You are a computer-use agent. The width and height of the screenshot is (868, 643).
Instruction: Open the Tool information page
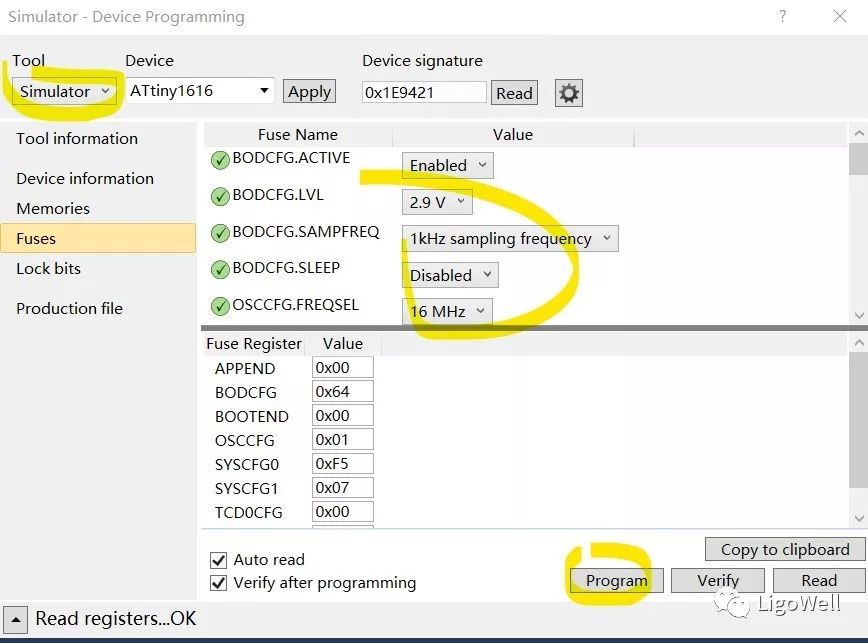tap(77, 138)
